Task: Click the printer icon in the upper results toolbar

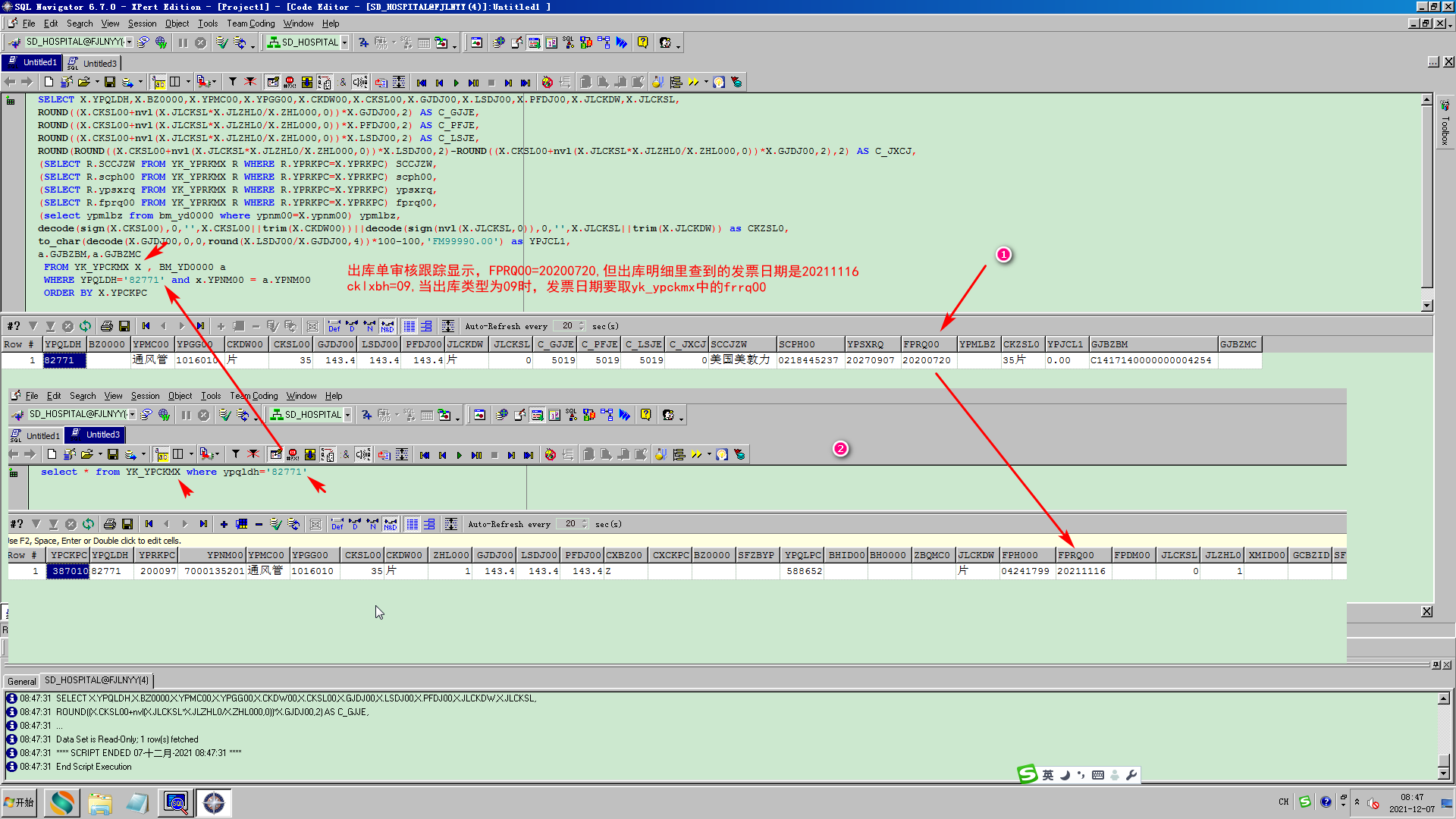Action: click(107, 326)
